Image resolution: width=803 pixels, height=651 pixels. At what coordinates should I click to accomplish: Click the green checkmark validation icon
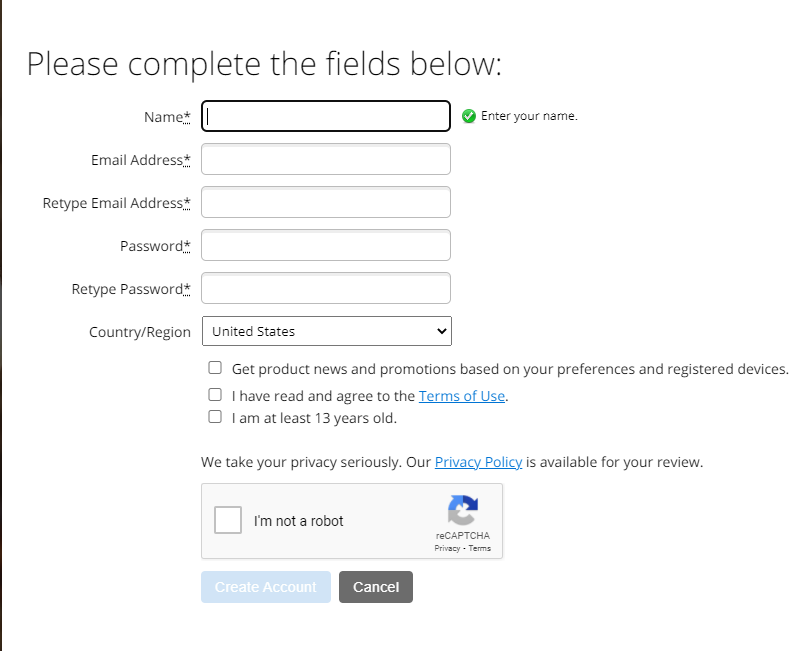pyautogui.click(x=469, y=116)
